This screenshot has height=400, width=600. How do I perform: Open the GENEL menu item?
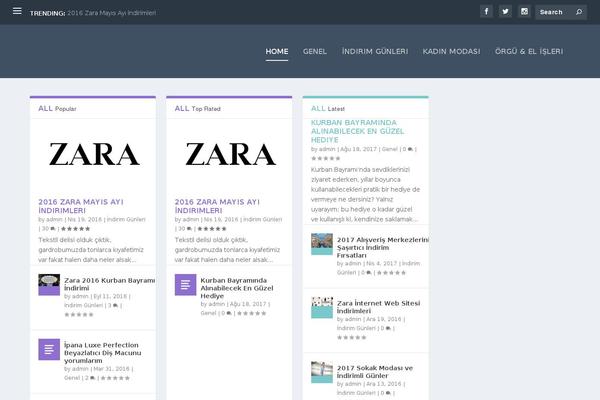tap(315, 51)
